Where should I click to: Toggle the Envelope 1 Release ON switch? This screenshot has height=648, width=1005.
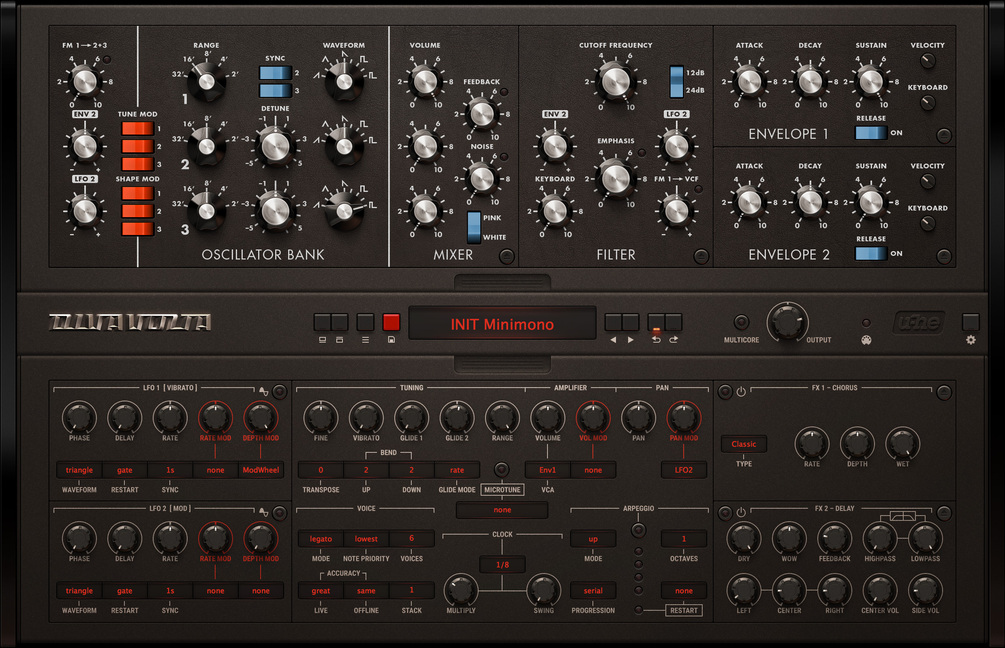(x=871, y=133)
